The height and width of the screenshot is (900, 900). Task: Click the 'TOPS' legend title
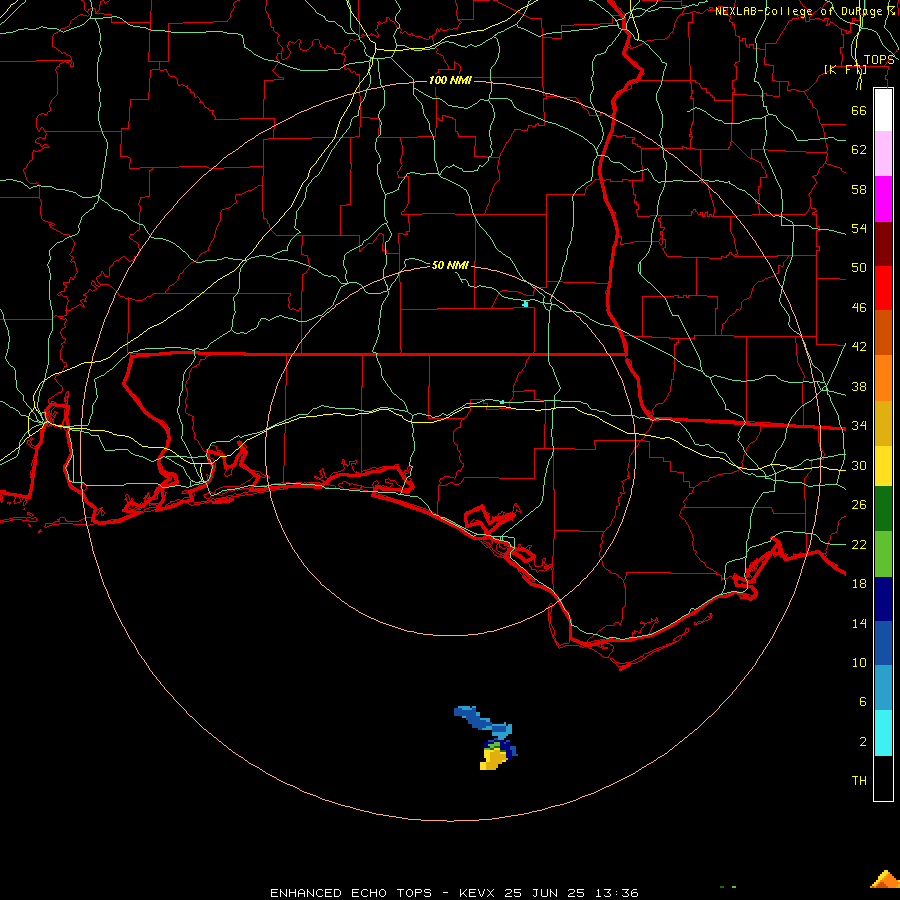tap(879, 60)
